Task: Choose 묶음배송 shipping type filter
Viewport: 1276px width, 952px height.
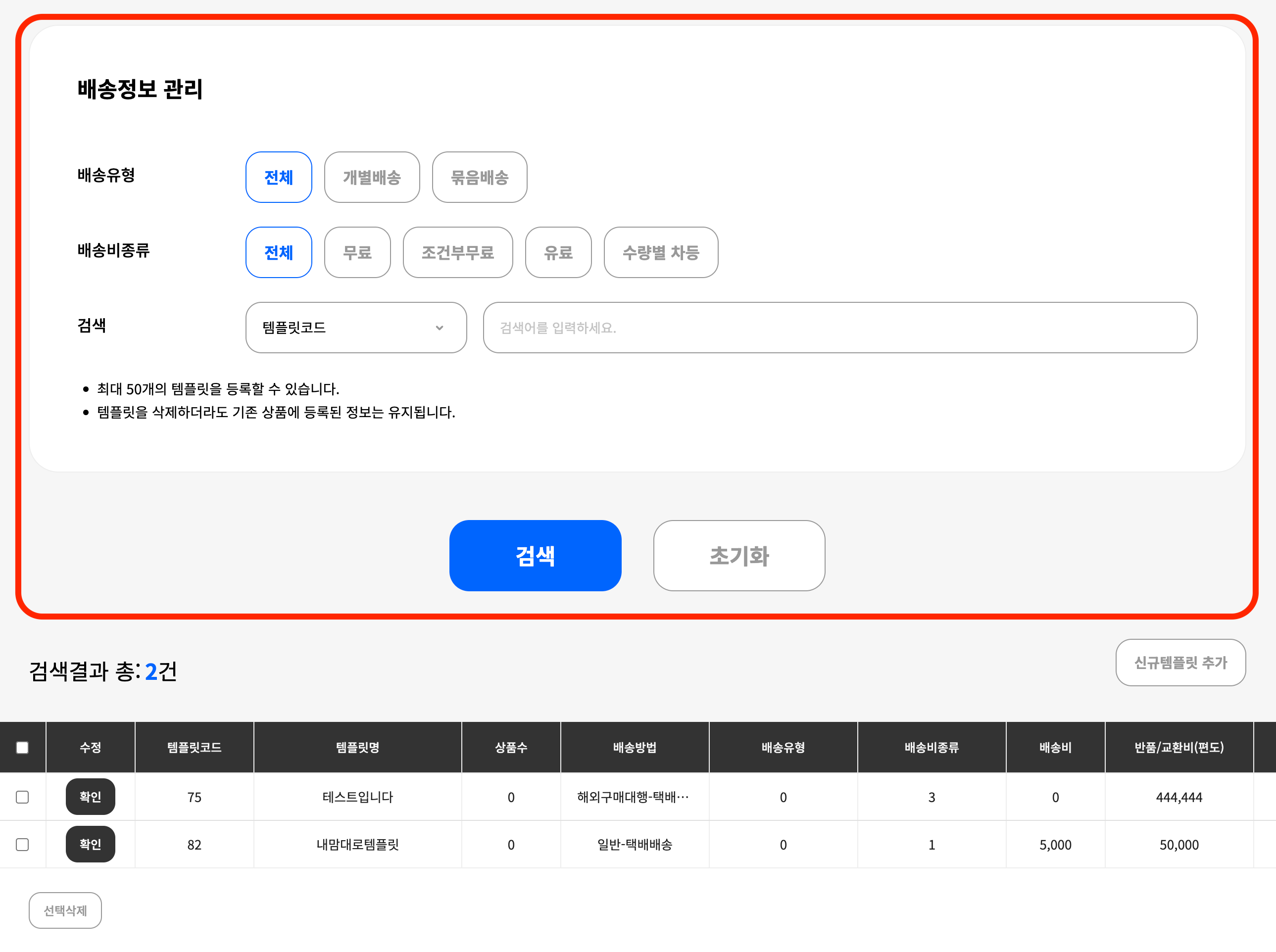Action: click(479, 177)
